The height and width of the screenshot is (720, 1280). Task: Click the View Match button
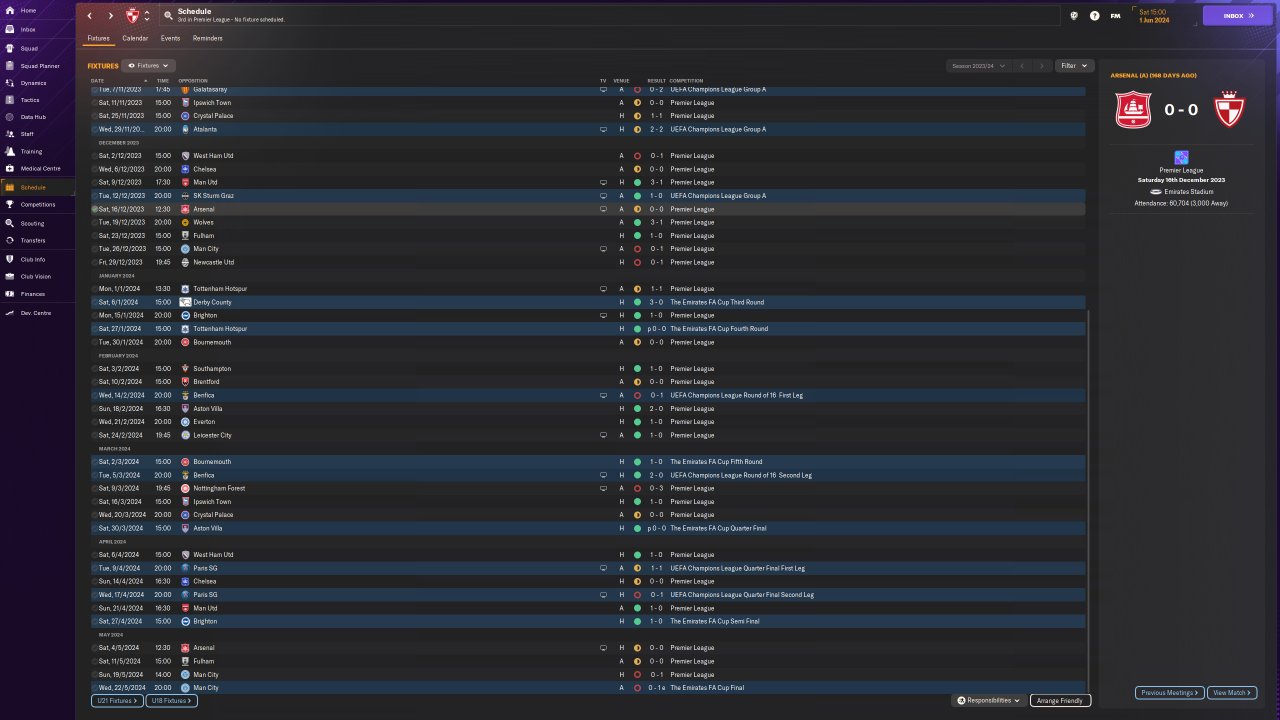1232,693
